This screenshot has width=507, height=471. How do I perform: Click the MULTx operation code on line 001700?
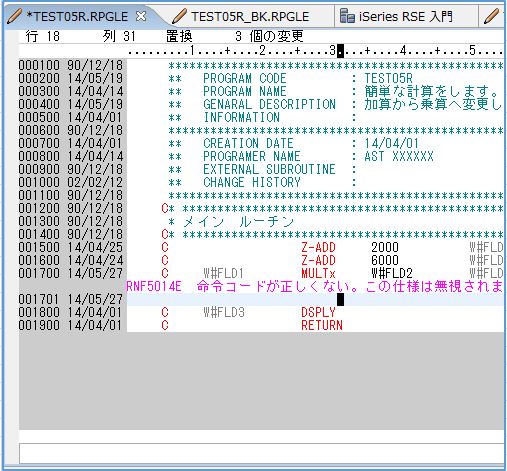318,273
